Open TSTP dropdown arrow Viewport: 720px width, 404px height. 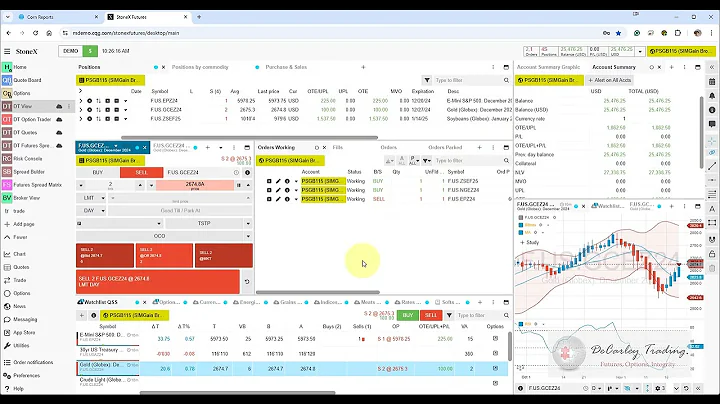click(x=248, y=224)
